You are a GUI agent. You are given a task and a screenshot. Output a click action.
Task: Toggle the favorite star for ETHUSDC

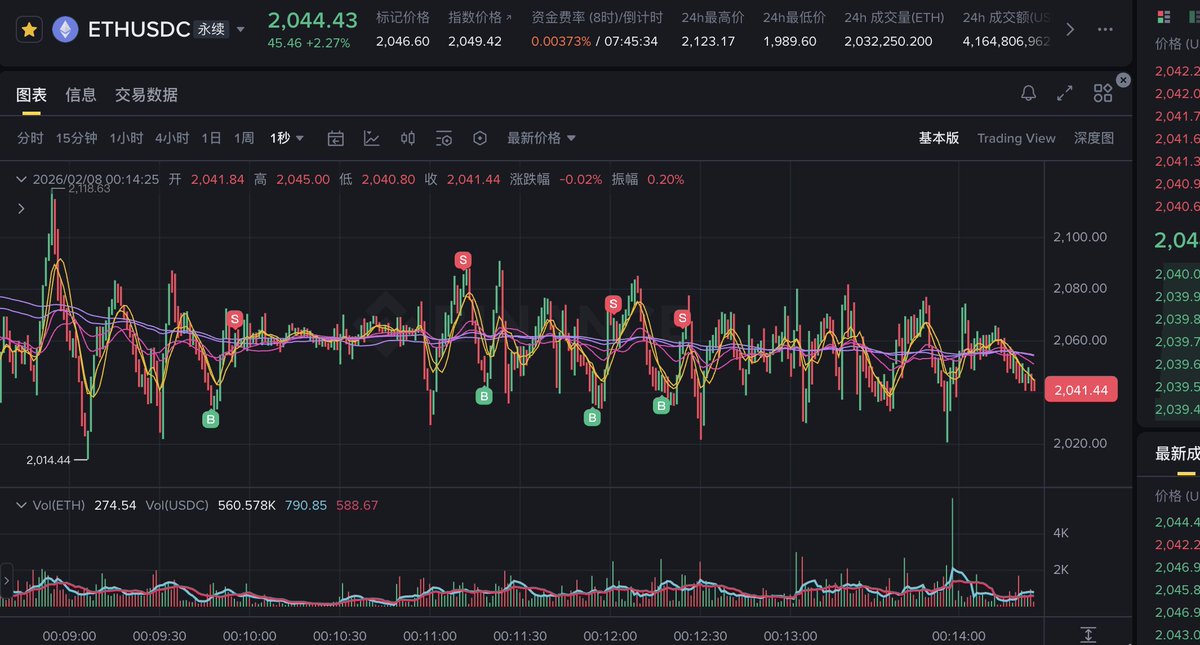click(29, 29)
